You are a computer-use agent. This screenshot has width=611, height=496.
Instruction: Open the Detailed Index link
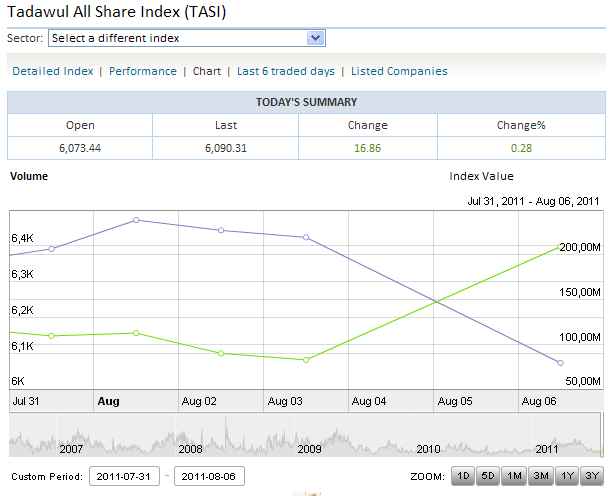[x=53, y=71]
